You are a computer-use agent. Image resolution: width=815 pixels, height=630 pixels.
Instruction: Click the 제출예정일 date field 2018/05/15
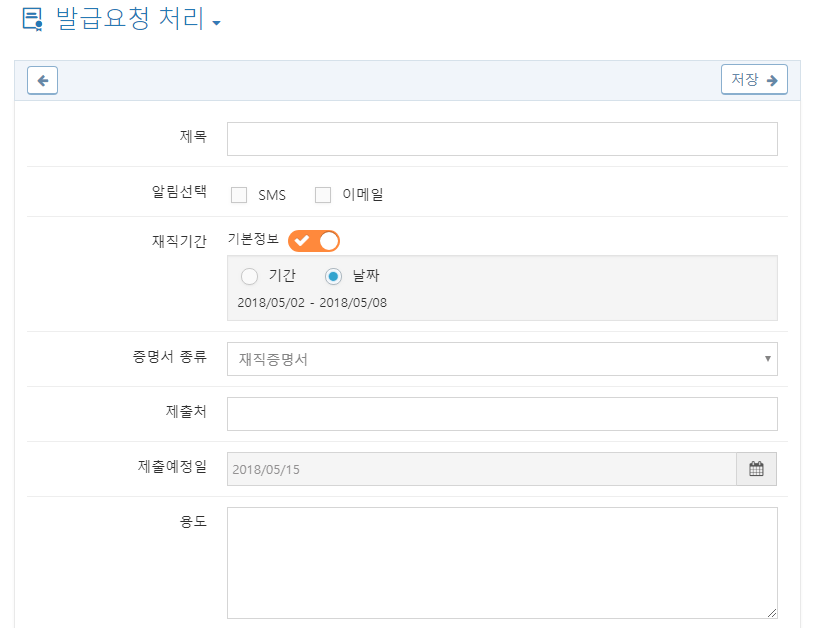(x=482, y=469)
